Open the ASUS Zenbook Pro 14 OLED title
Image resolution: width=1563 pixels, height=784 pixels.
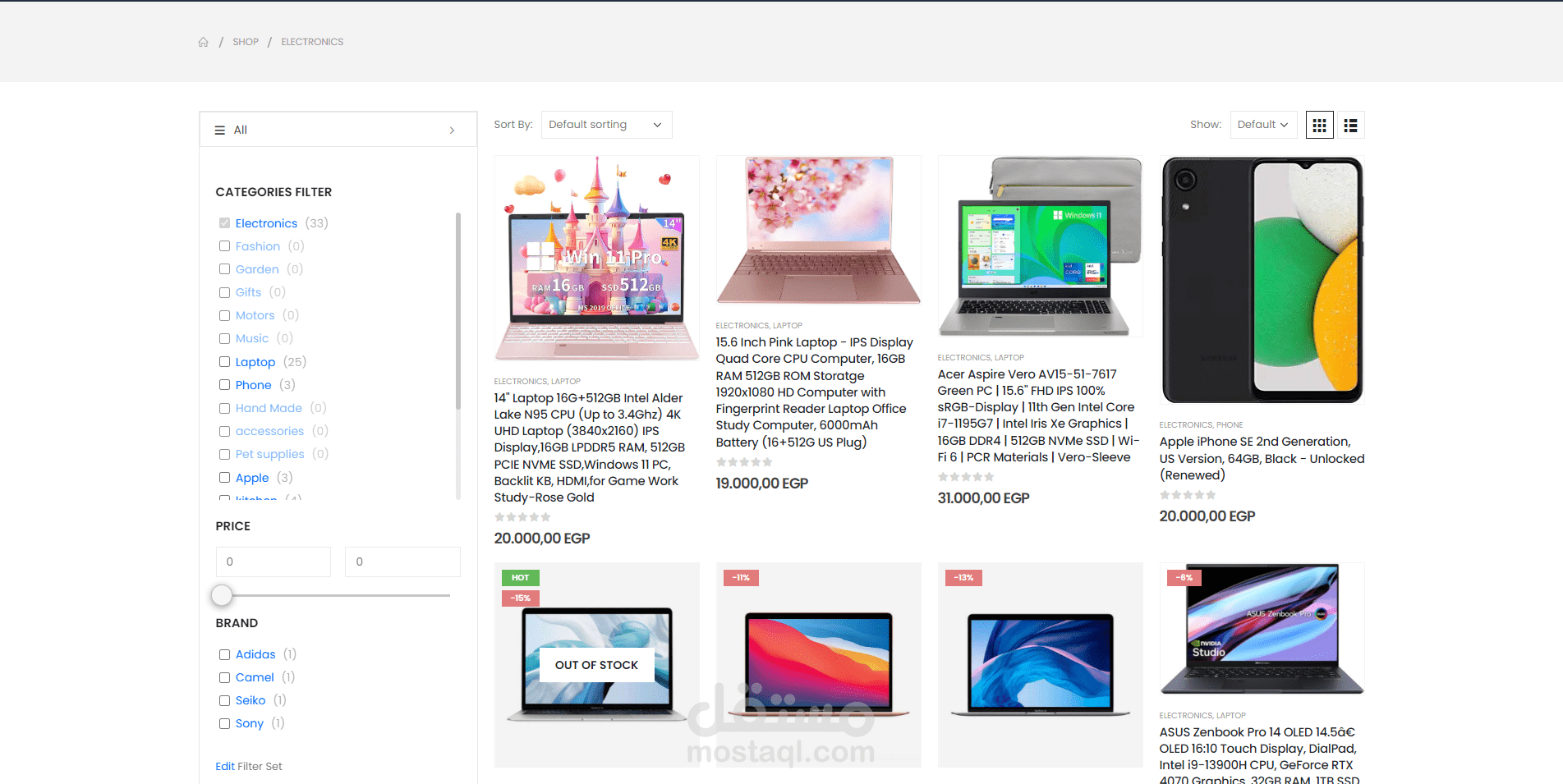1259,755
